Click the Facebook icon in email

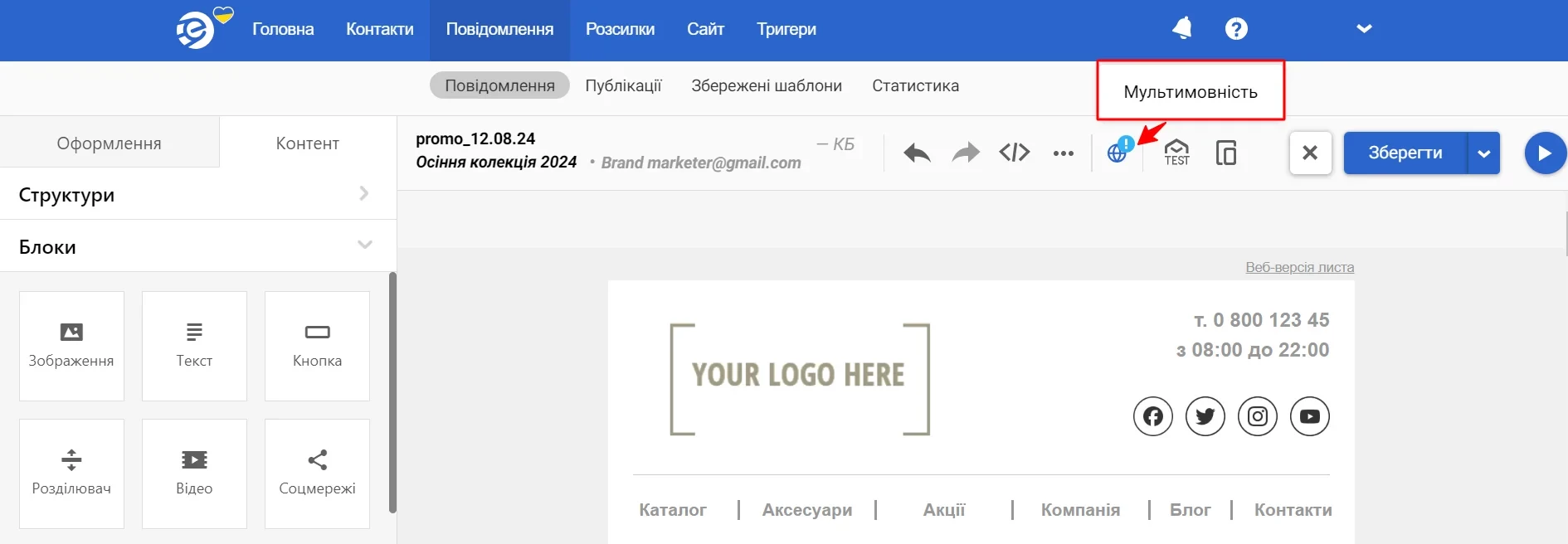pyautogui.click(x=1153, y=416)
